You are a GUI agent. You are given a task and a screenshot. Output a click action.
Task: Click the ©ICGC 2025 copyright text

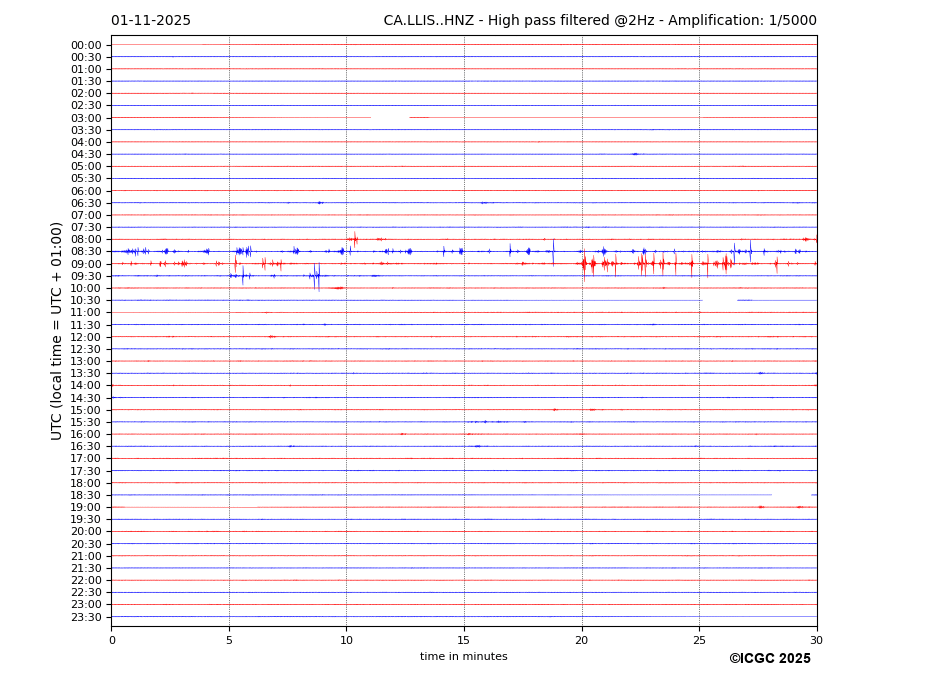pos(769,659)
